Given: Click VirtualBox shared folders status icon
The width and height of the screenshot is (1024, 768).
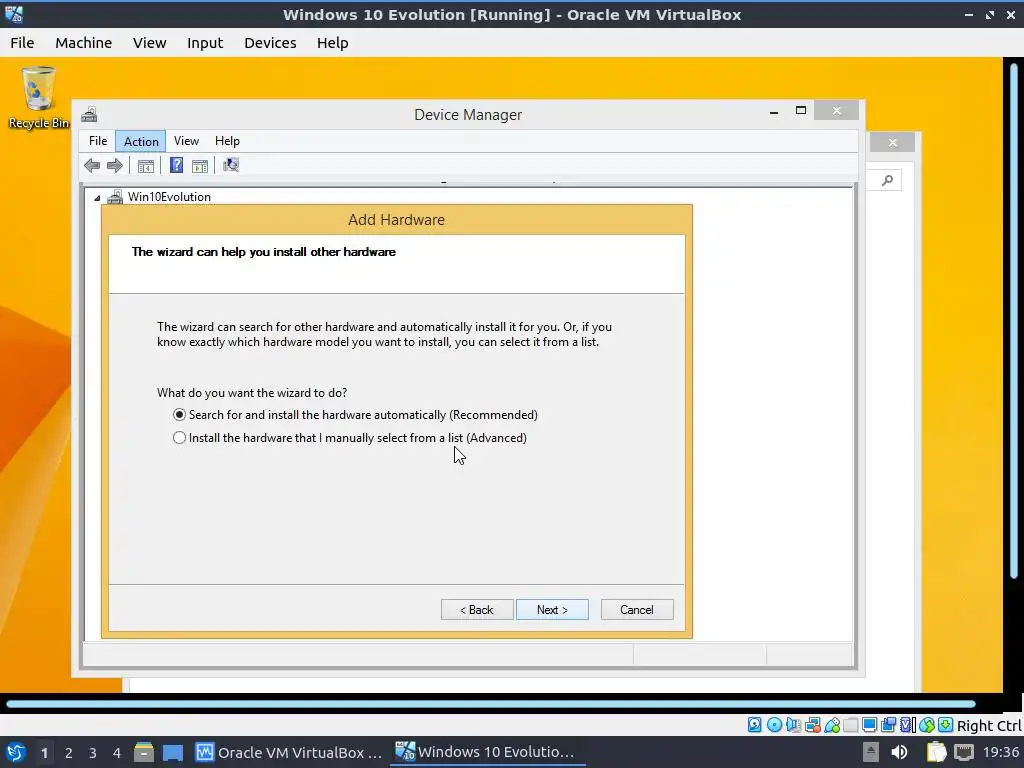Looking at the screenshot, I should pyautogui.click(x=850, y=725).
